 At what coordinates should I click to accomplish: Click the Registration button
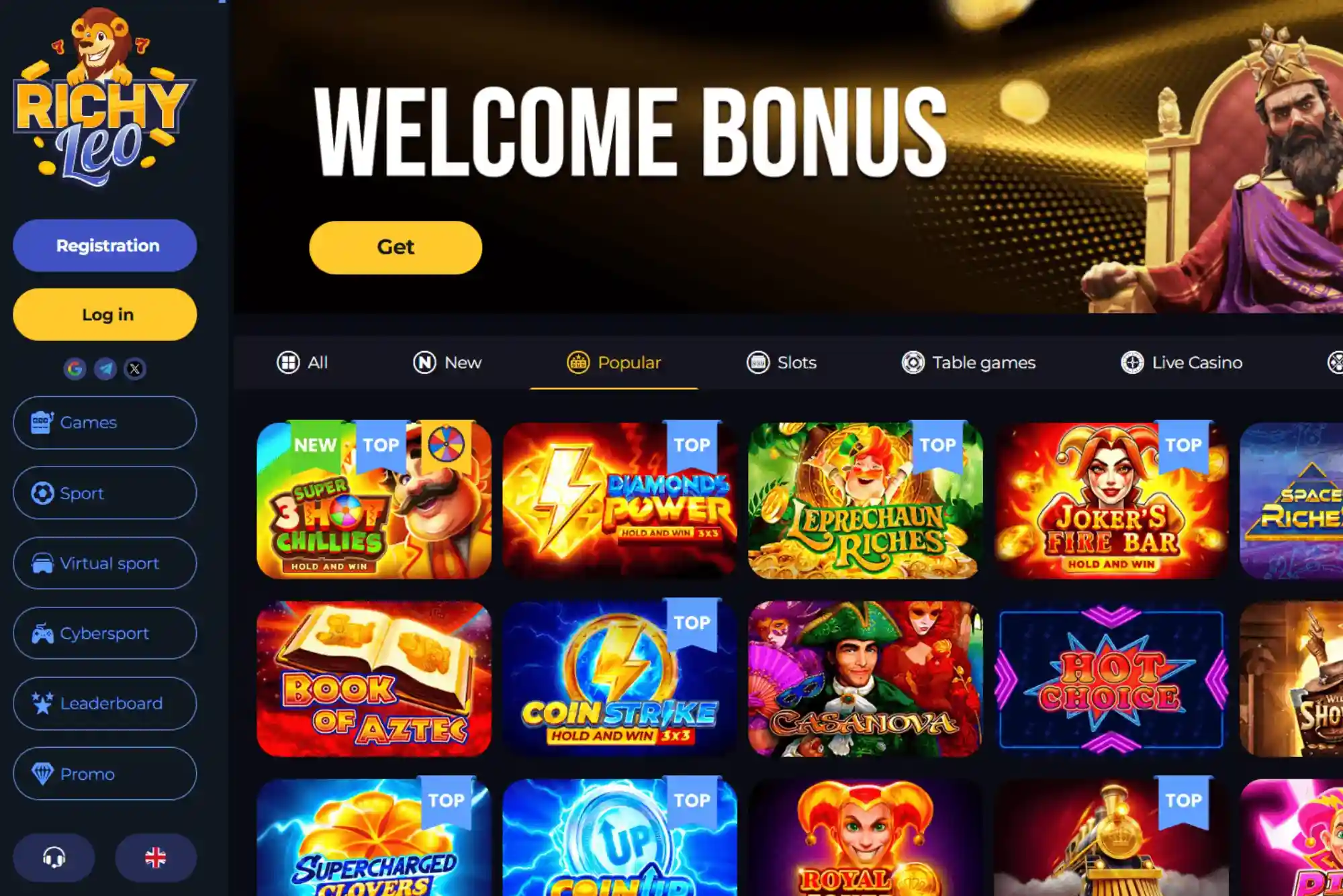105,246
